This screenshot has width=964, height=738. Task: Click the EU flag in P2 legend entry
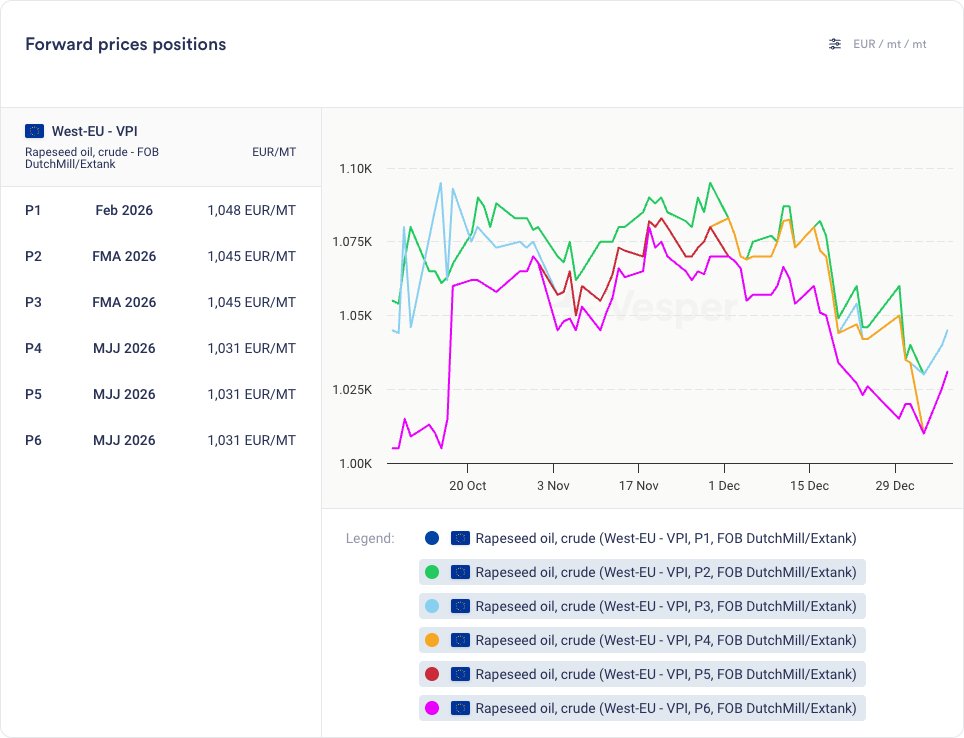460,572
